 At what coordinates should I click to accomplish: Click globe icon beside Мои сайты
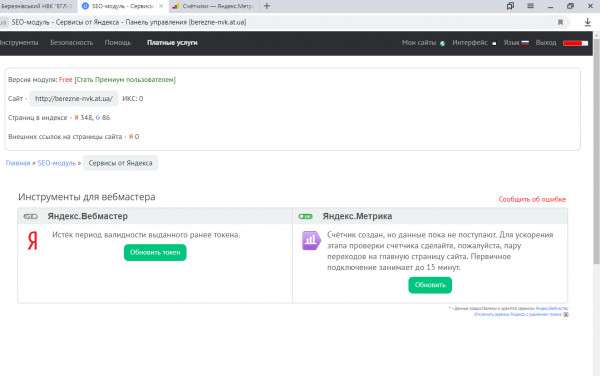pos(442,43)
